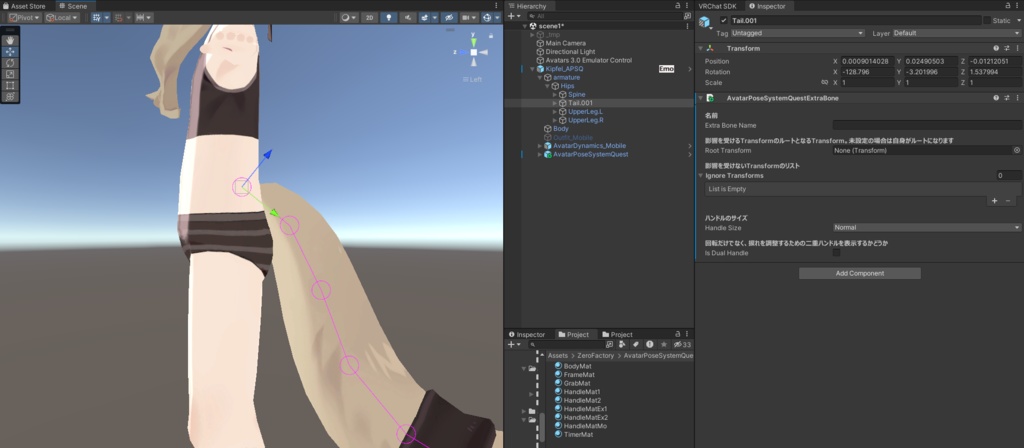
Task: Toggle the 2D view button
Action: pos(370,18)
